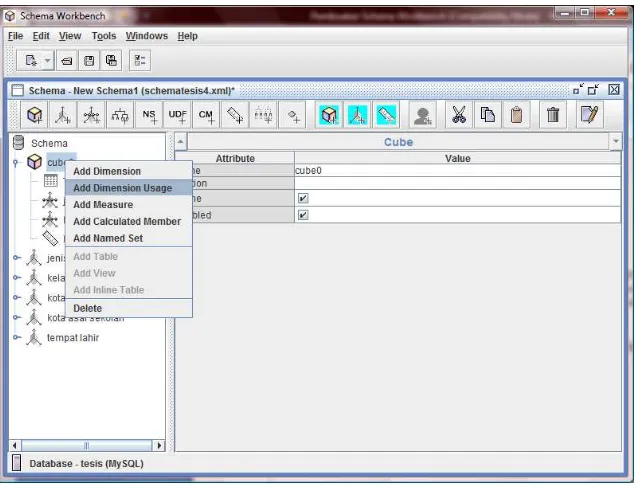Click the empty description value field

pyautogui.click(x=458, y=183)
